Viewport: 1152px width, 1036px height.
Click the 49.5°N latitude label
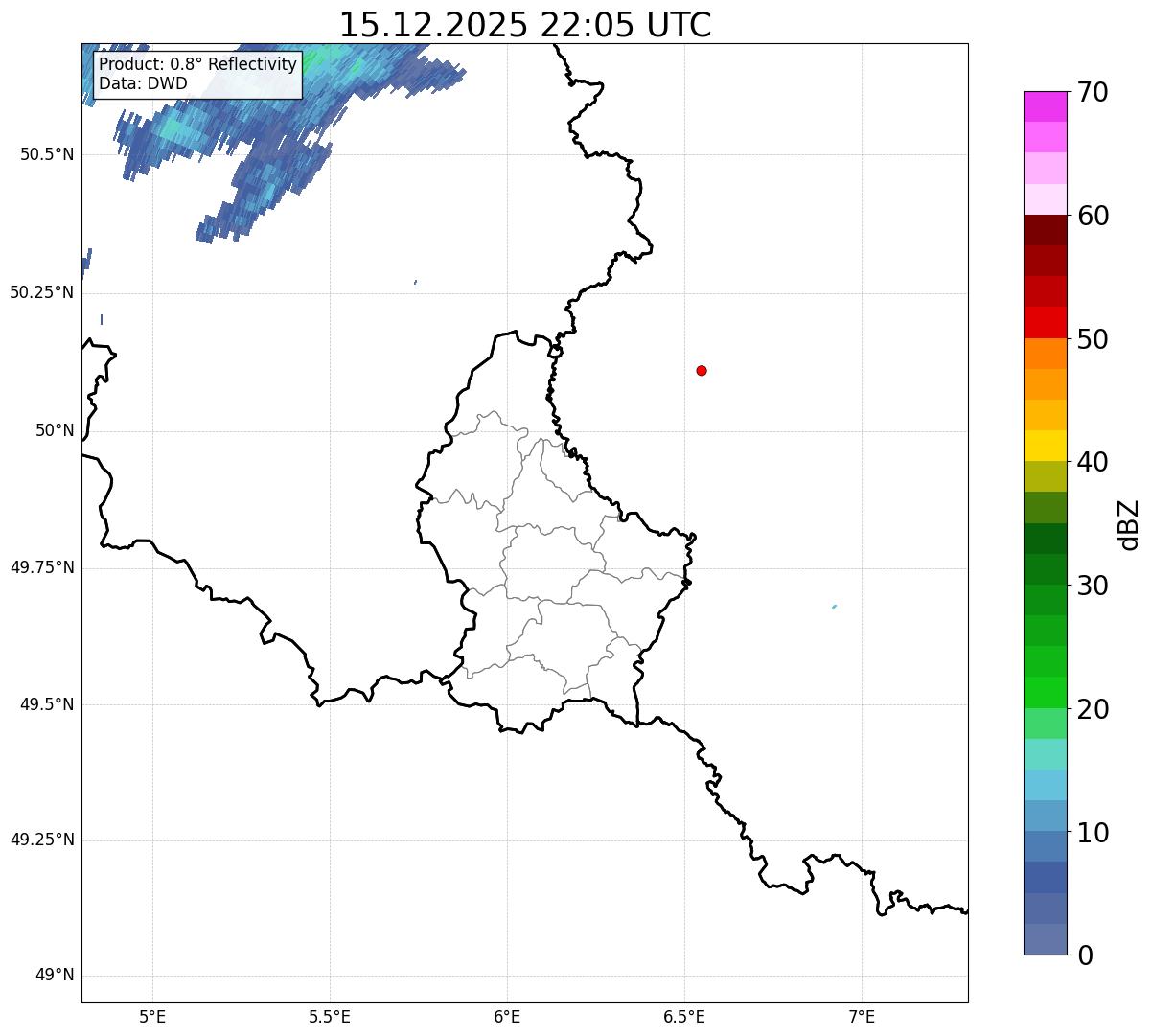[45, 704]
